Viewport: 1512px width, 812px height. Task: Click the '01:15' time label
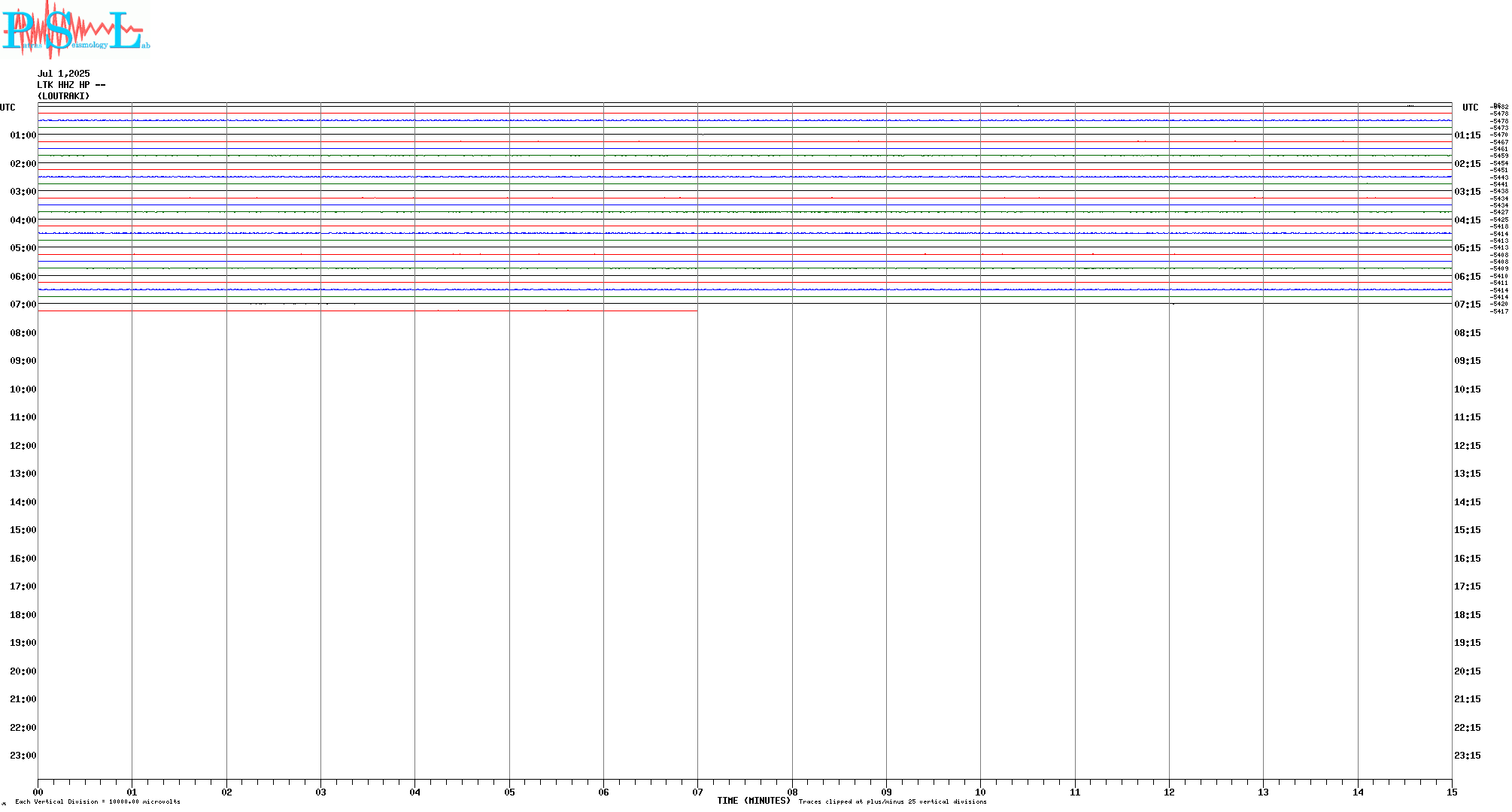pyautogui.click(x=1468, y=135)
